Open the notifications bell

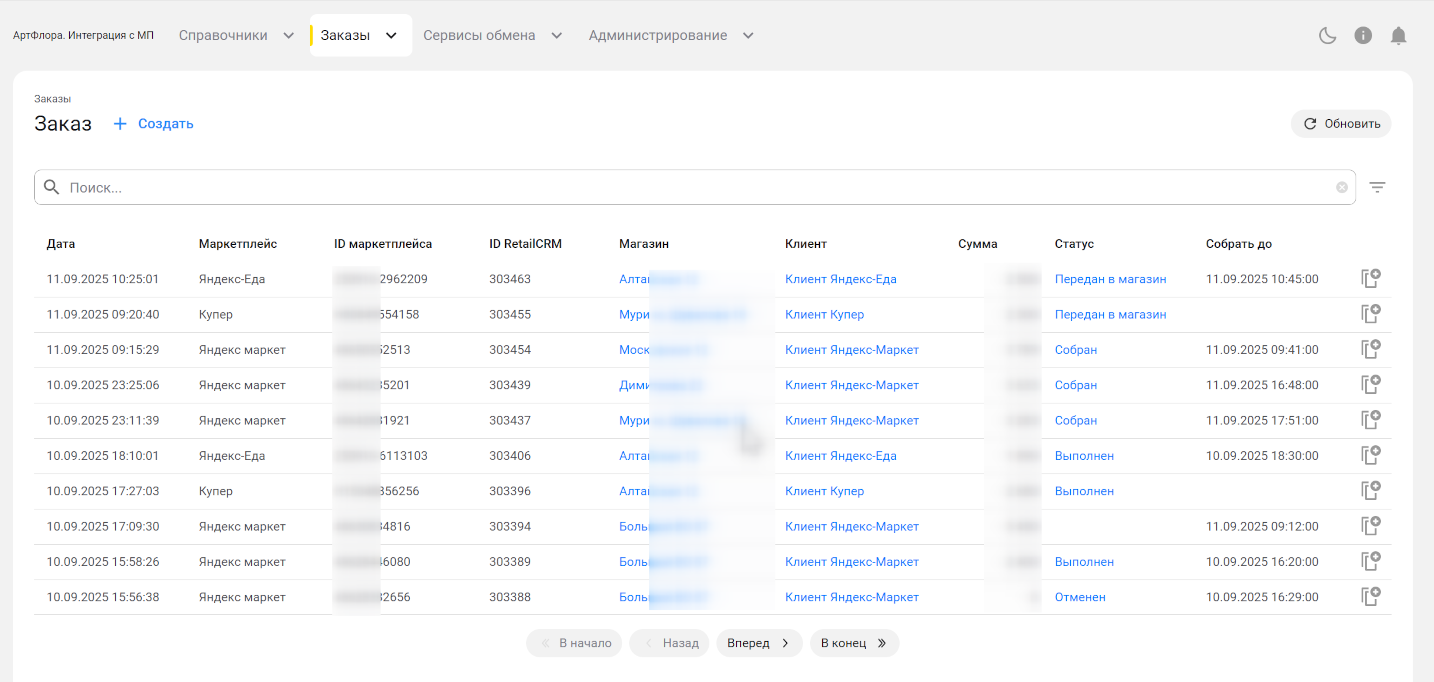(x=1399, y=36)
